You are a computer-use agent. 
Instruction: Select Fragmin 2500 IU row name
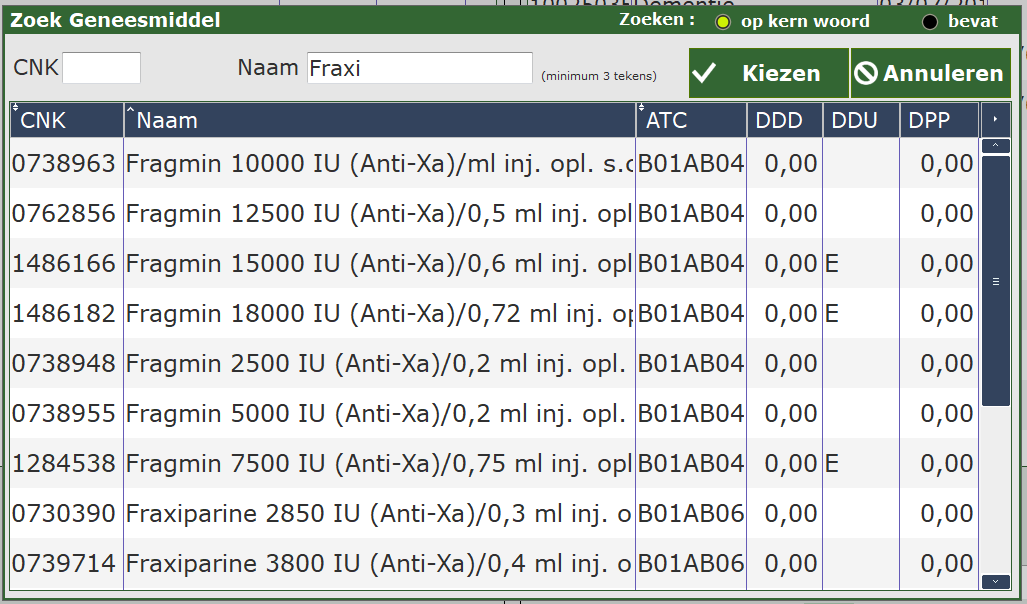click(380, 363)
